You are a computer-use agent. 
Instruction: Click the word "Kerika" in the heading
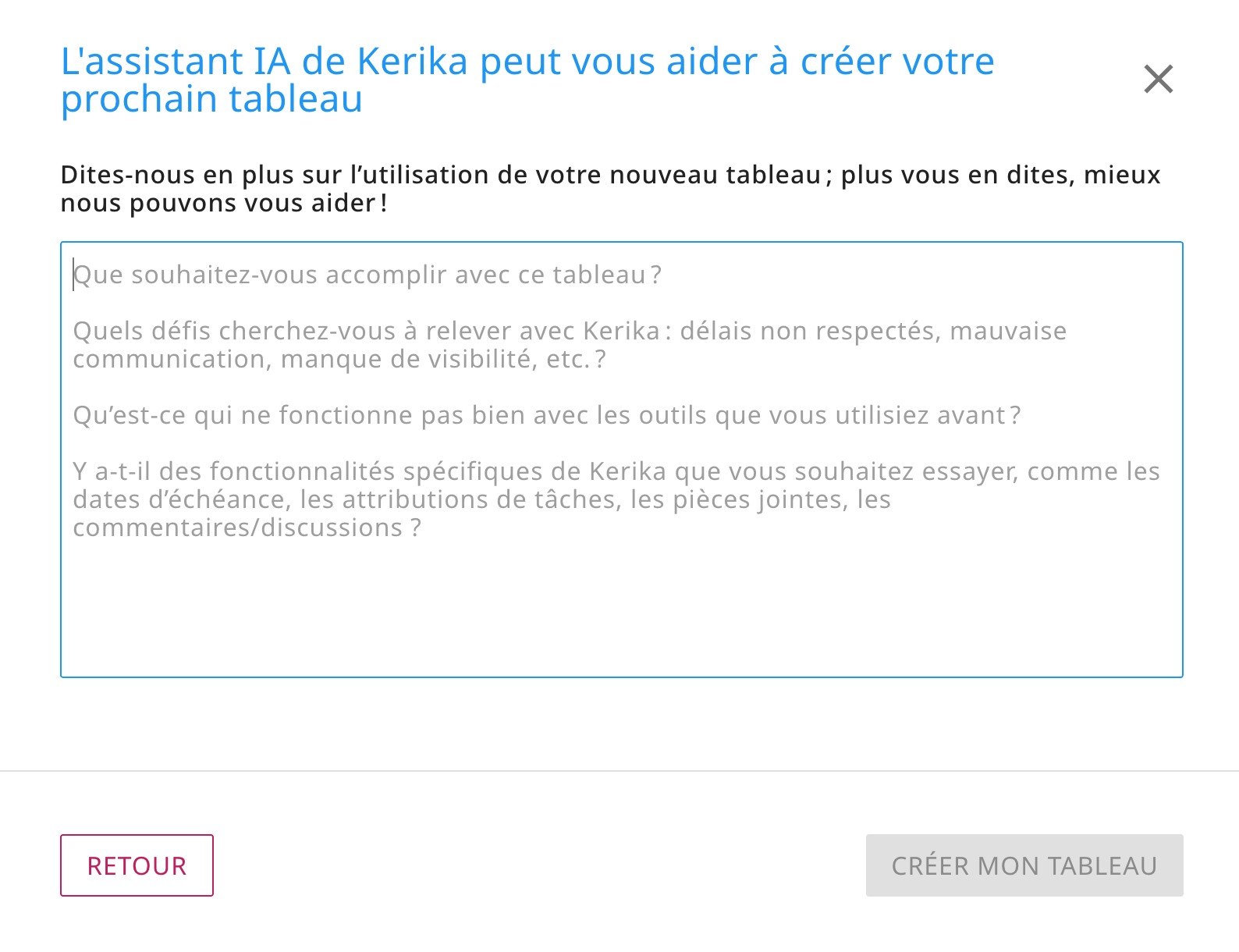[x=412, y=62]
